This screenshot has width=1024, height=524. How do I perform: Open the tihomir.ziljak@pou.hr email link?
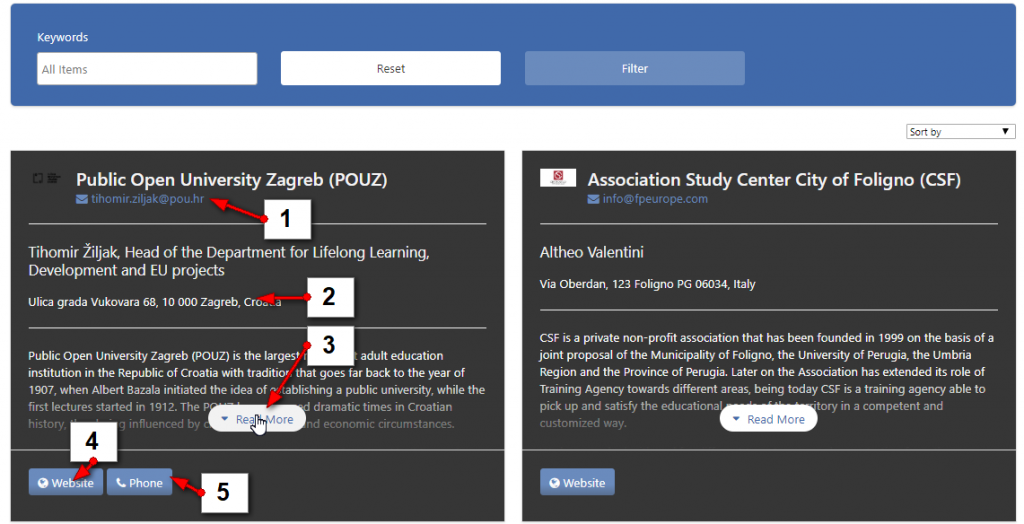[x=148, y=199]
